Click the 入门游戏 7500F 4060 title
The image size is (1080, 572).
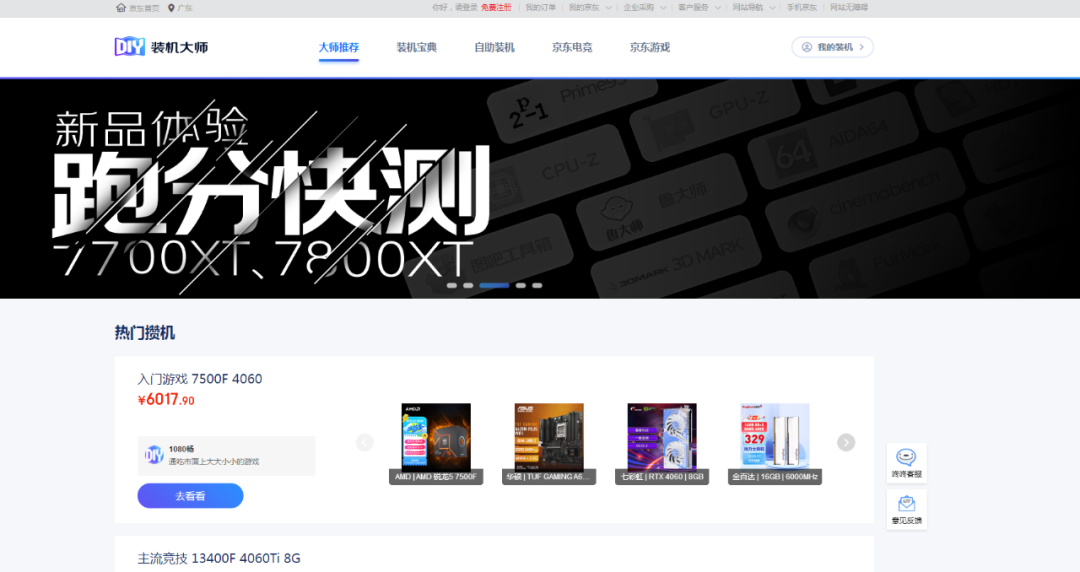(x=200, y=379)
